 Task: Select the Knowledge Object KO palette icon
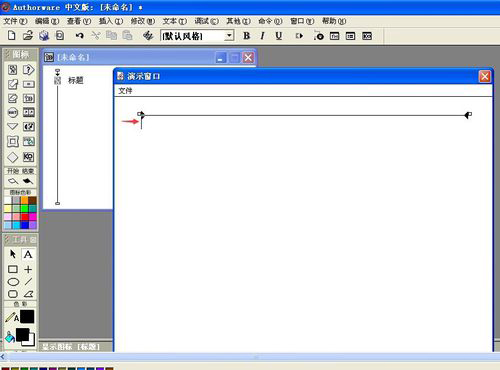[x=29, y=157]
